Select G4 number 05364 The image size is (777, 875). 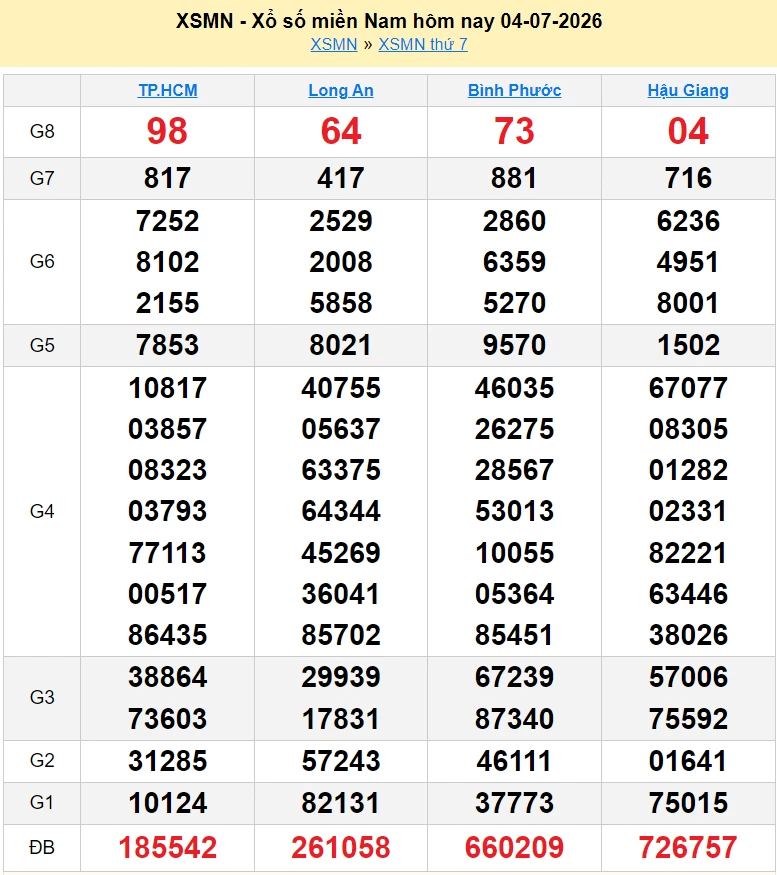coord(514,594)
